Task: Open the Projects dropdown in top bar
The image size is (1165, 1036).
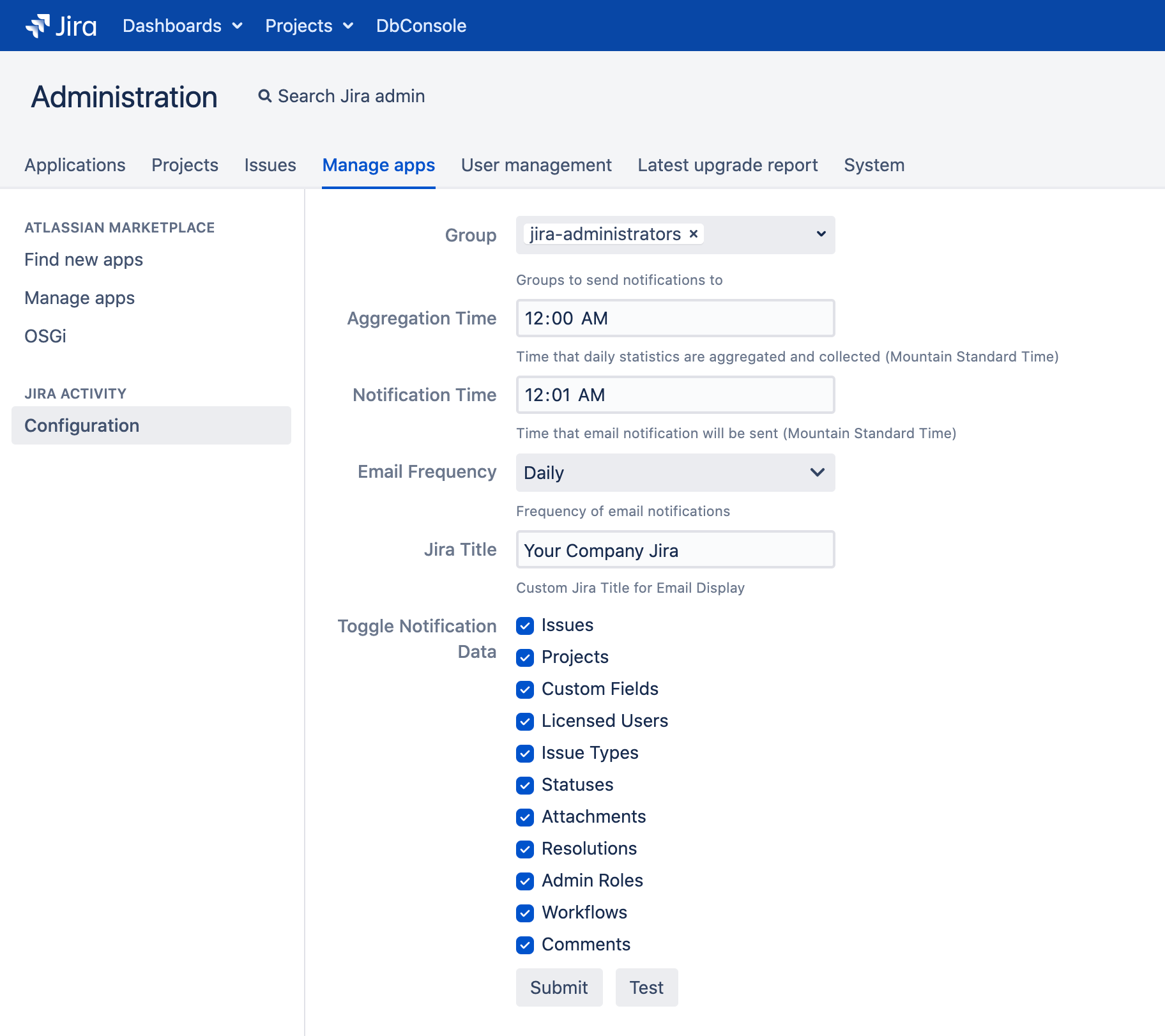Action: click(x=309, y=26)
